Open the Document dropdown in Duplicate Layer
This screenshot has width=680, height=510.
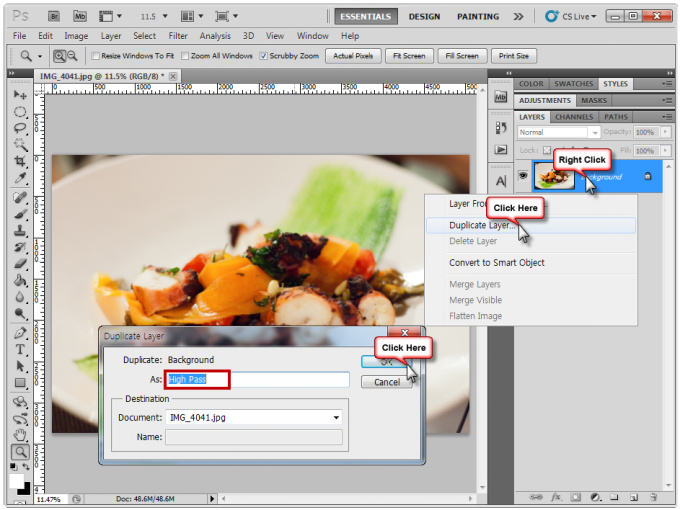(x=335, y=417)
